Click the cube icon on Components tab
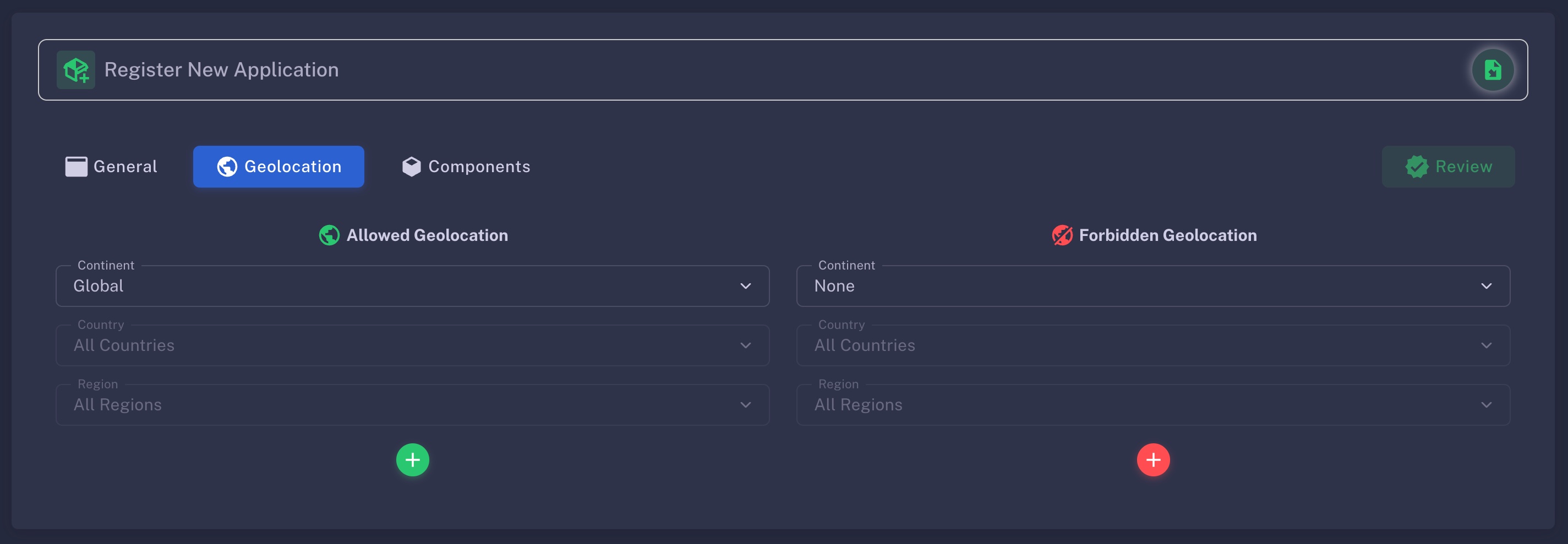1568x544 pixels. point(412,167)
